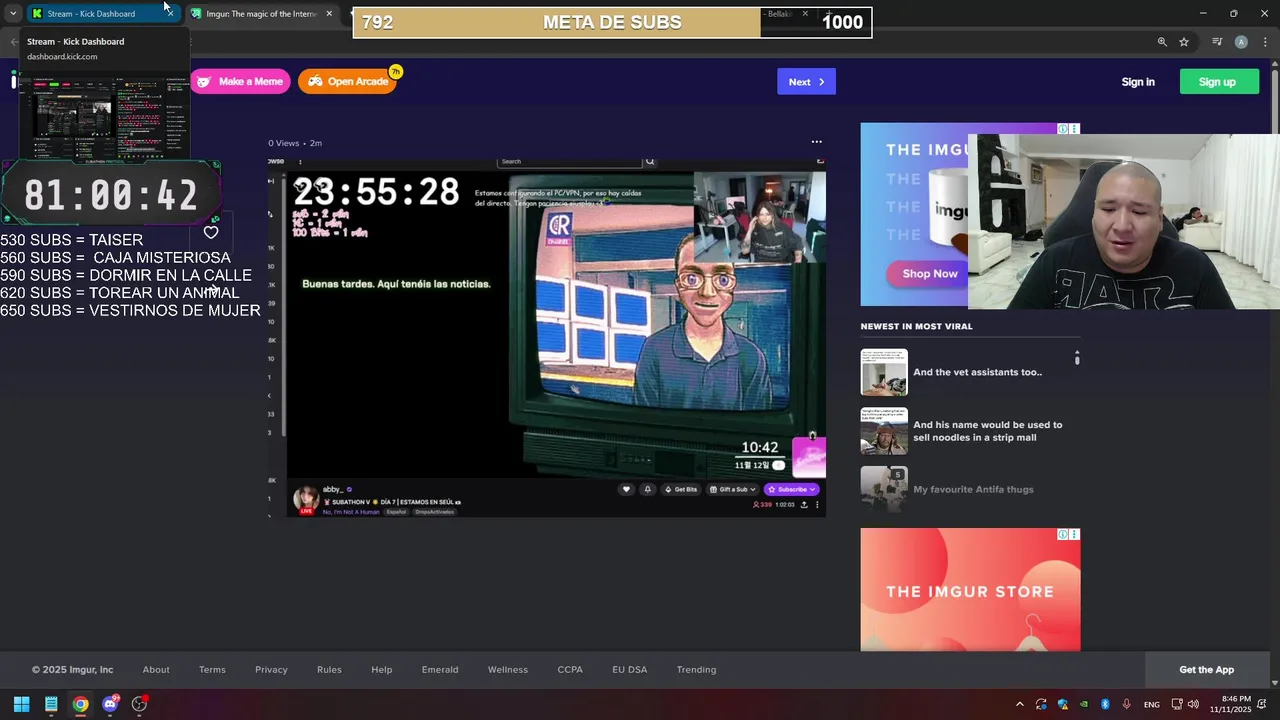Click the page scrollbar down arrow

pyautogui.click(x=1274, y=683)
